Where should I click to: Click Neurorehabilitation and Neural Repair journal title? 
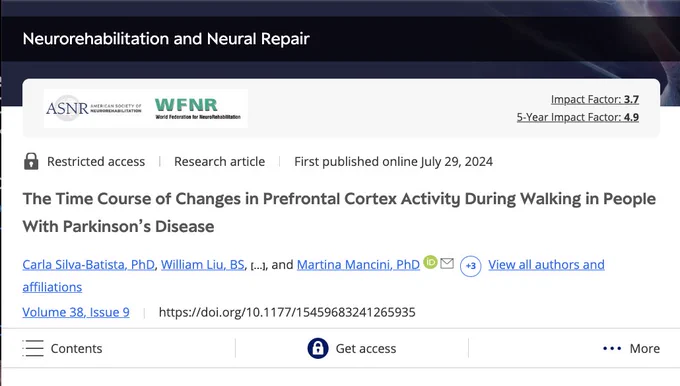166,39
